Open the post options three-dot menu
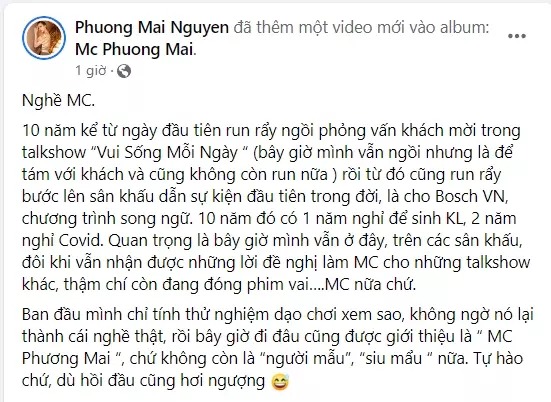Viewport: 551px width, 402px height. (517, 36)
